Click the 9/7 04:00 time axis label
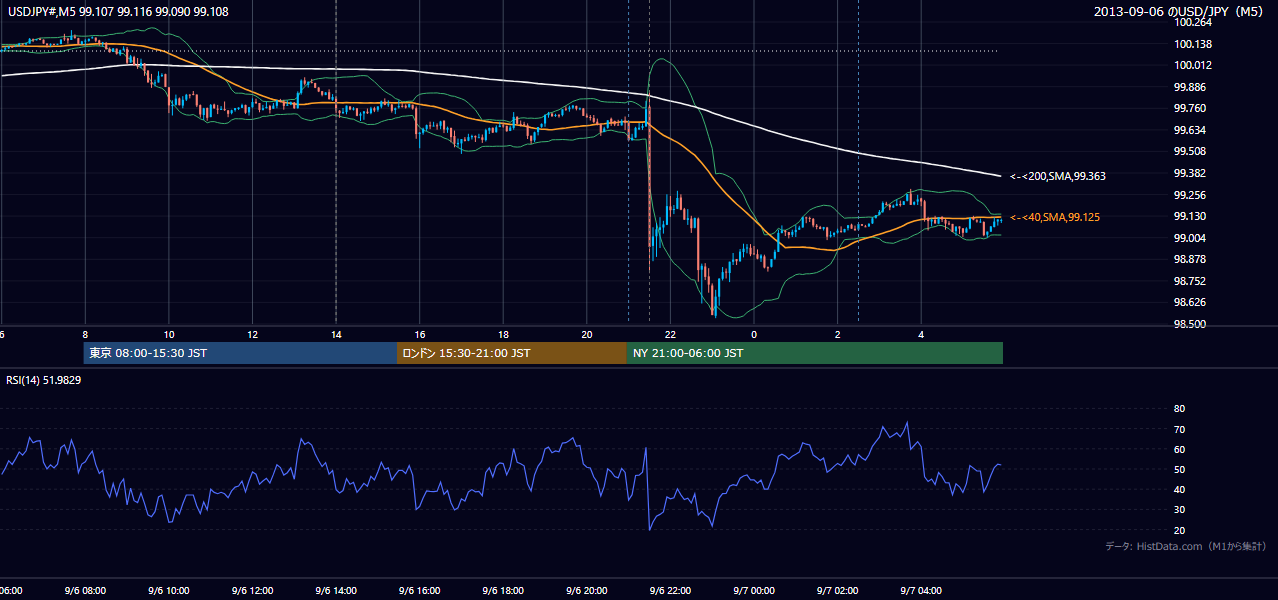 point(921,591)
